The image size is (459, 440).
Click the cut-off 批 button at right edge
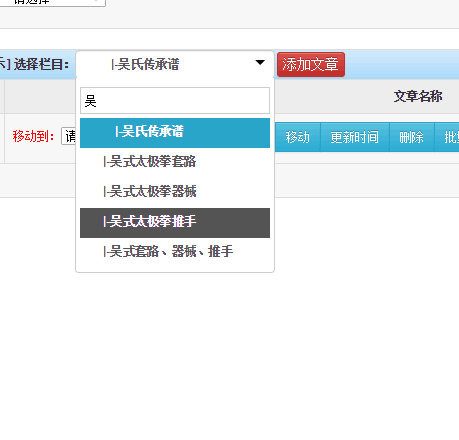point(447,137)
